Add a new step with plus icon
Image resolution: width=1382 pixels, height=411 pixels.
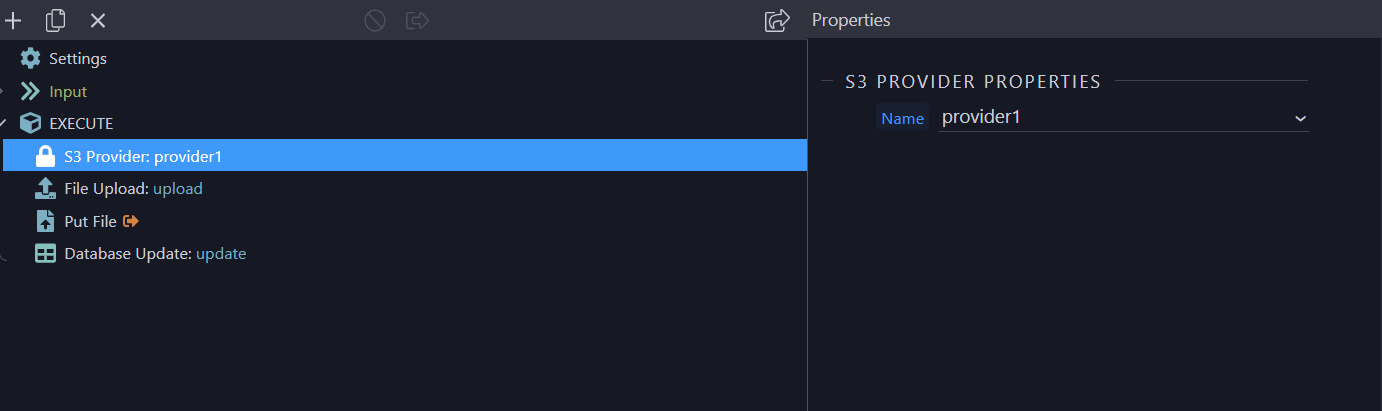click(x=13, y=20)
